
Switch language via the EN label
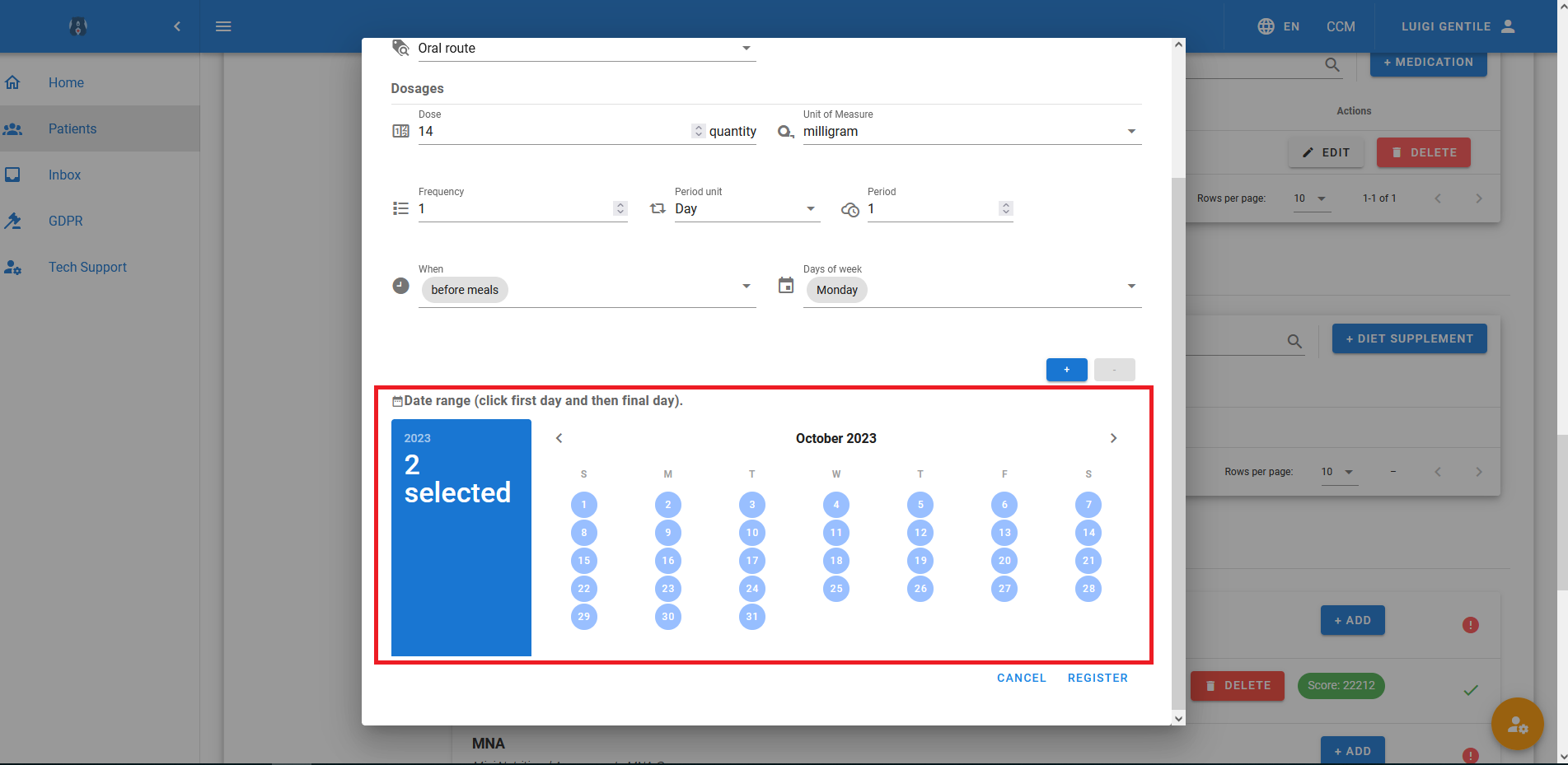point(1291,26)
